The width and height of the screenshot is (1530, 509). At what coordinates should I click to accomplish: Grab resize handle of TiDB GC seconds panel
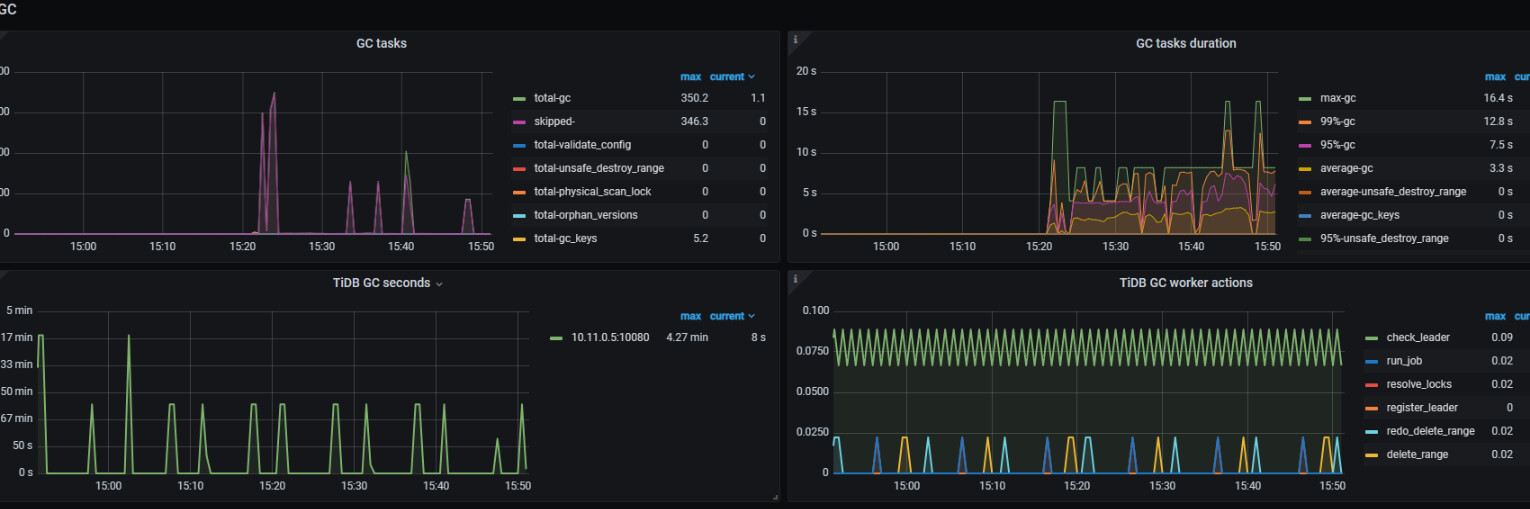tap(774, 496)
